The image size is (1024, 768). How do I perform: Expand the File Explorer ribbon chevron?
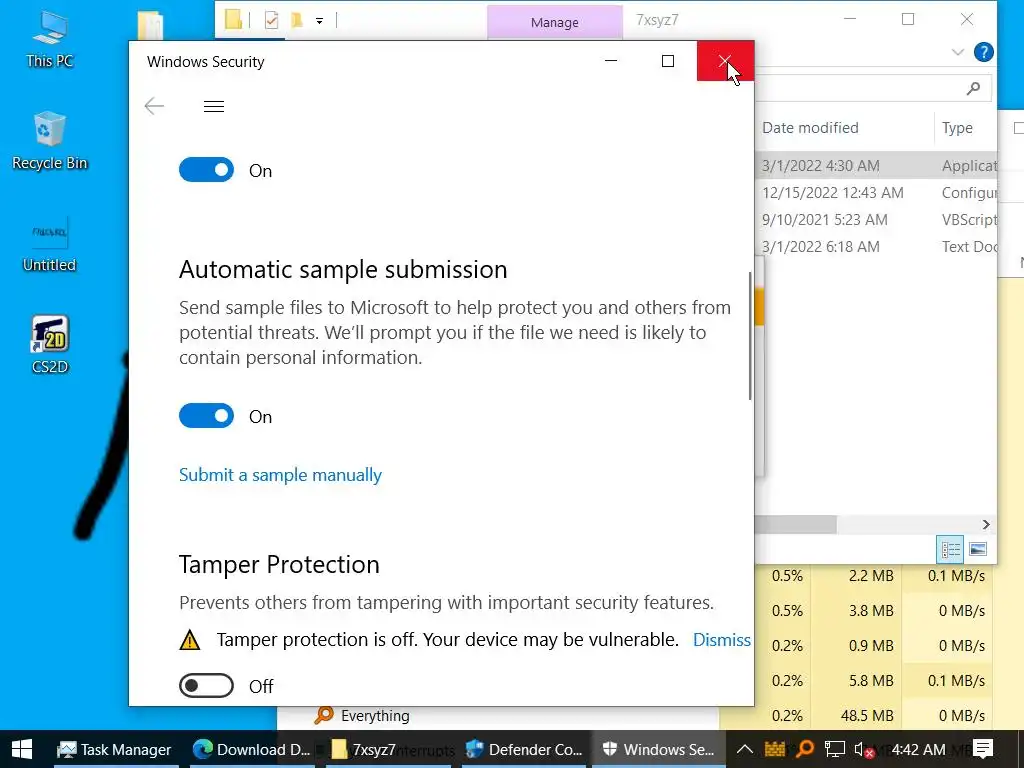pyautogui.click(x=957, y=52)
